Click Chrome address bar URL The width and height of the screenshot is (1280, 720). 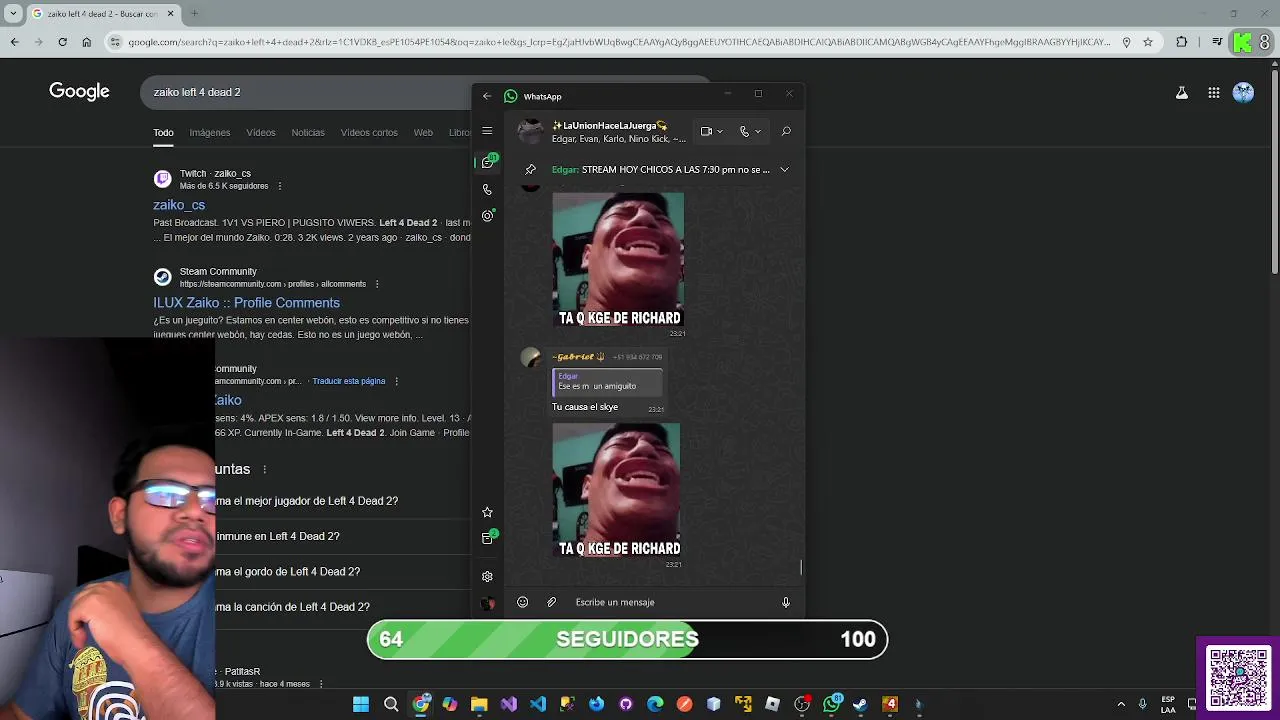pos(618,42)
